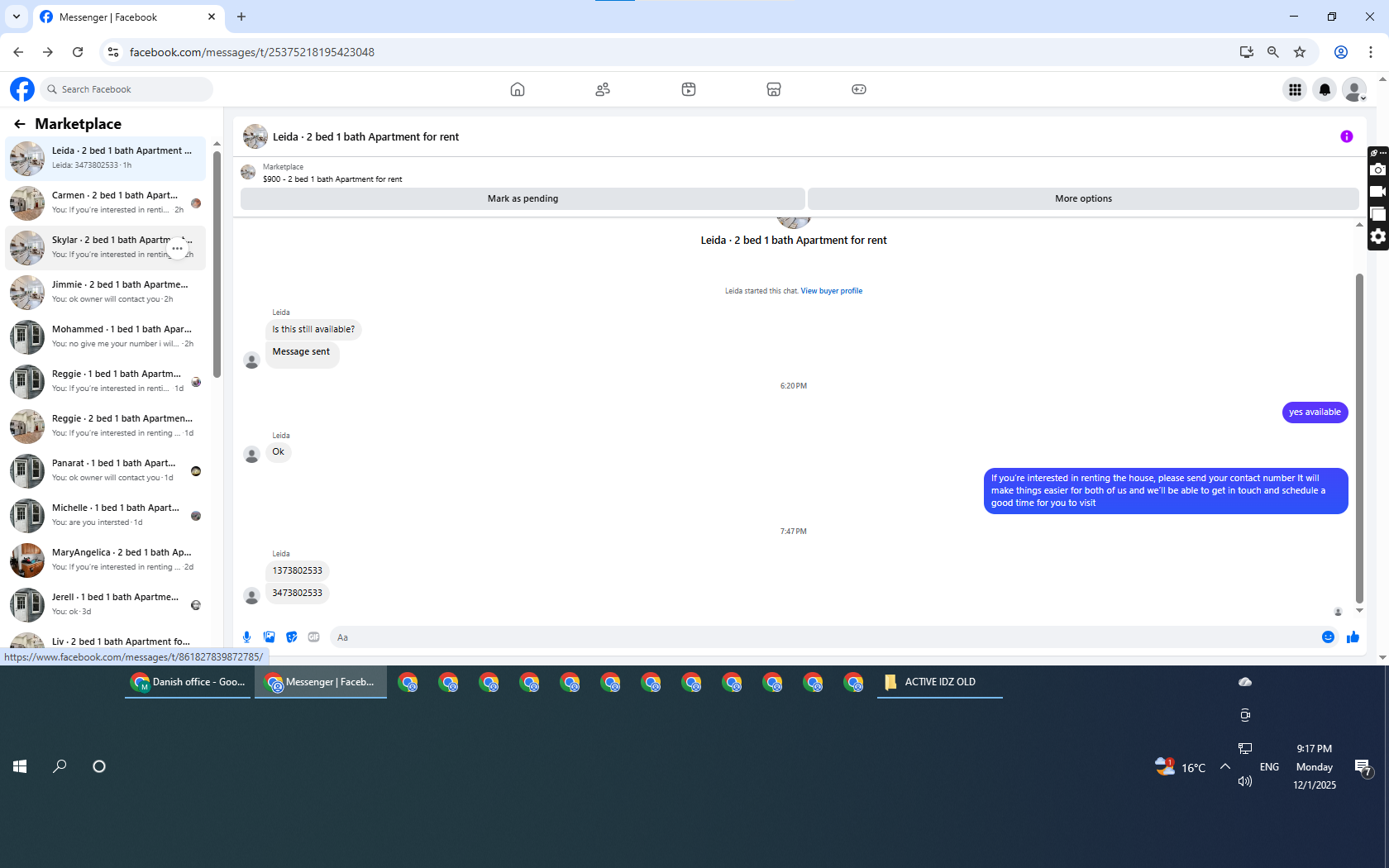Click the attach photo icon in composer
The height and width of the screenshot is (868, 1389).
pos(269,637)
